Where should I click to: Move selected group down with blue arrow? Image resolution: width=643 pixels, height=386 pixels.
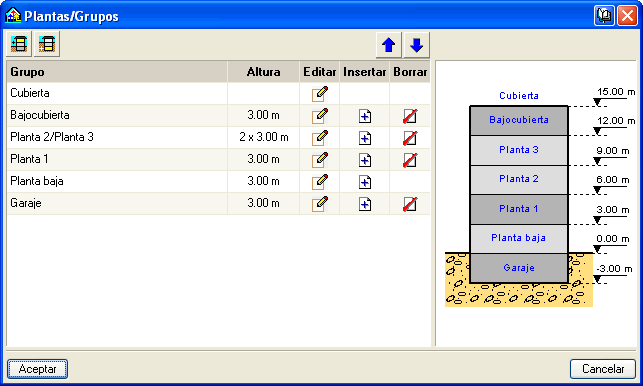tap(416, 45)
